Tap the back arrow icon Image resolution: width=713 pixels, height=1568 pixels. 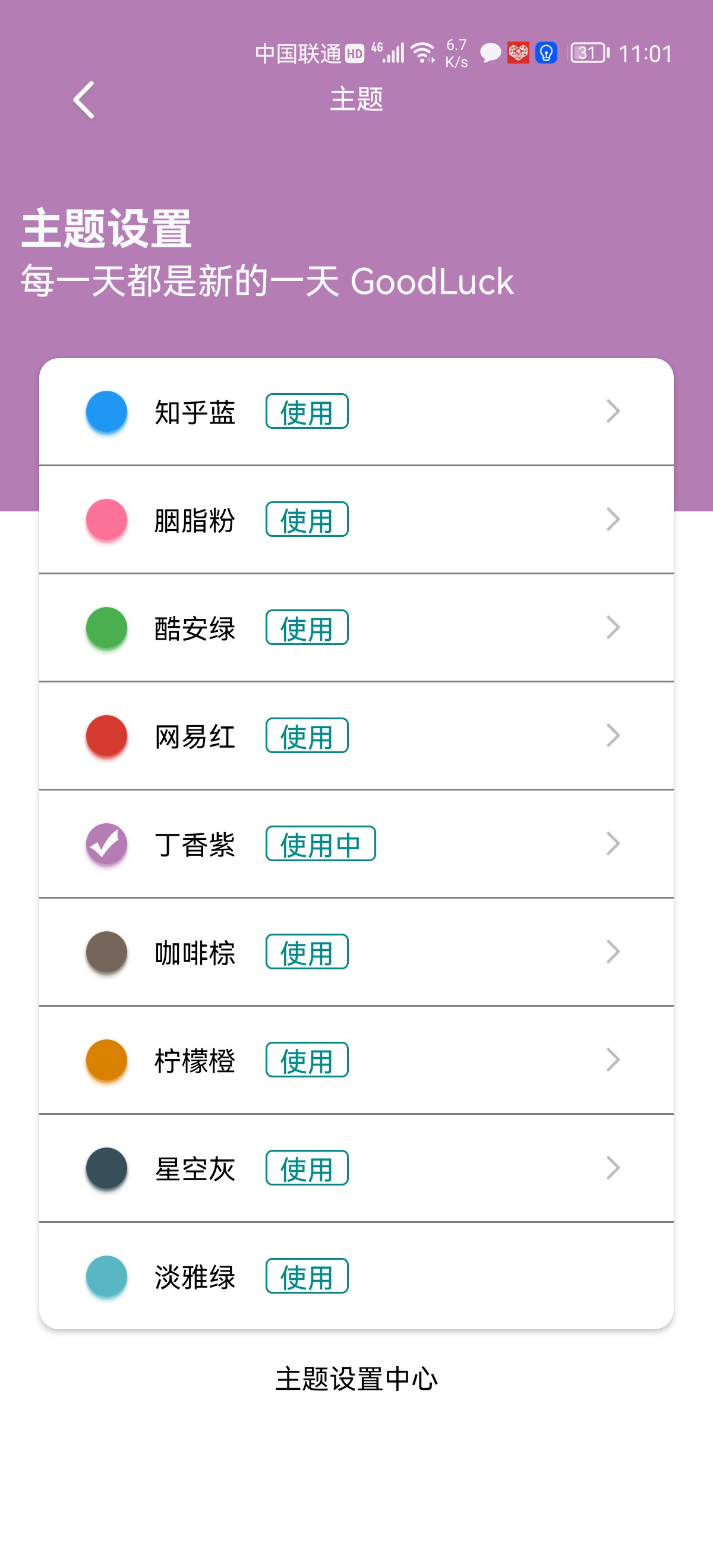[x=84, y=100]
